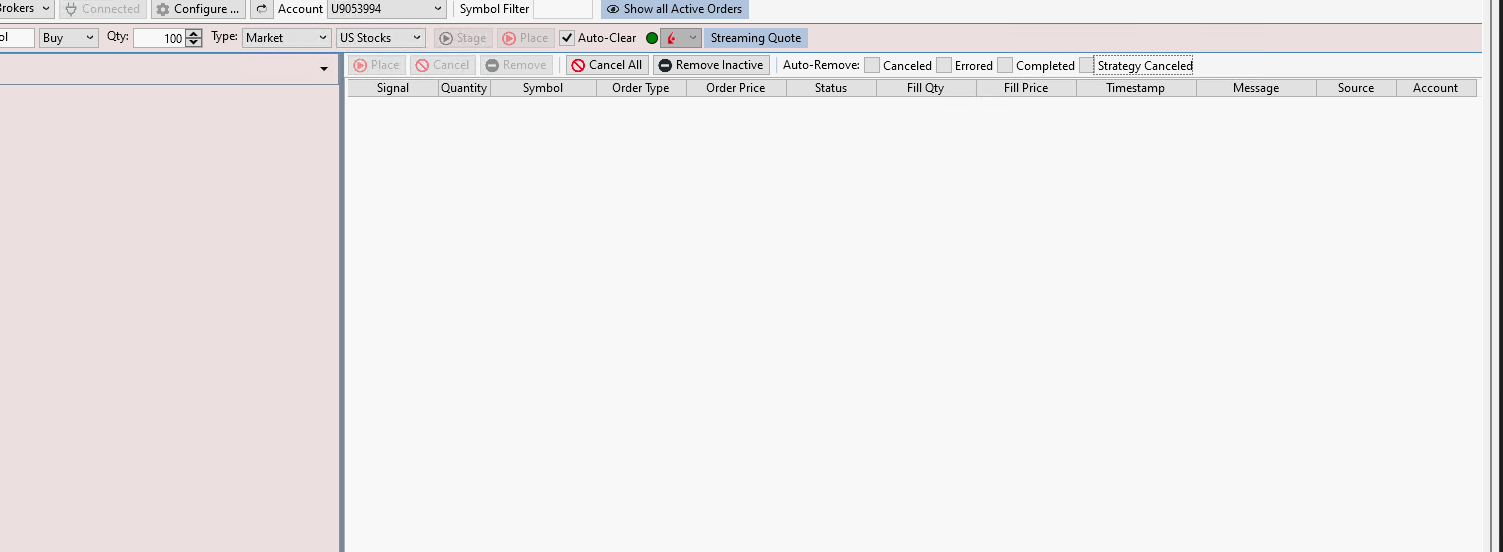Enable Strategy Canceled checkbox
The height and width of the screenshot is (552, 1503).
tap(1087, 65)
